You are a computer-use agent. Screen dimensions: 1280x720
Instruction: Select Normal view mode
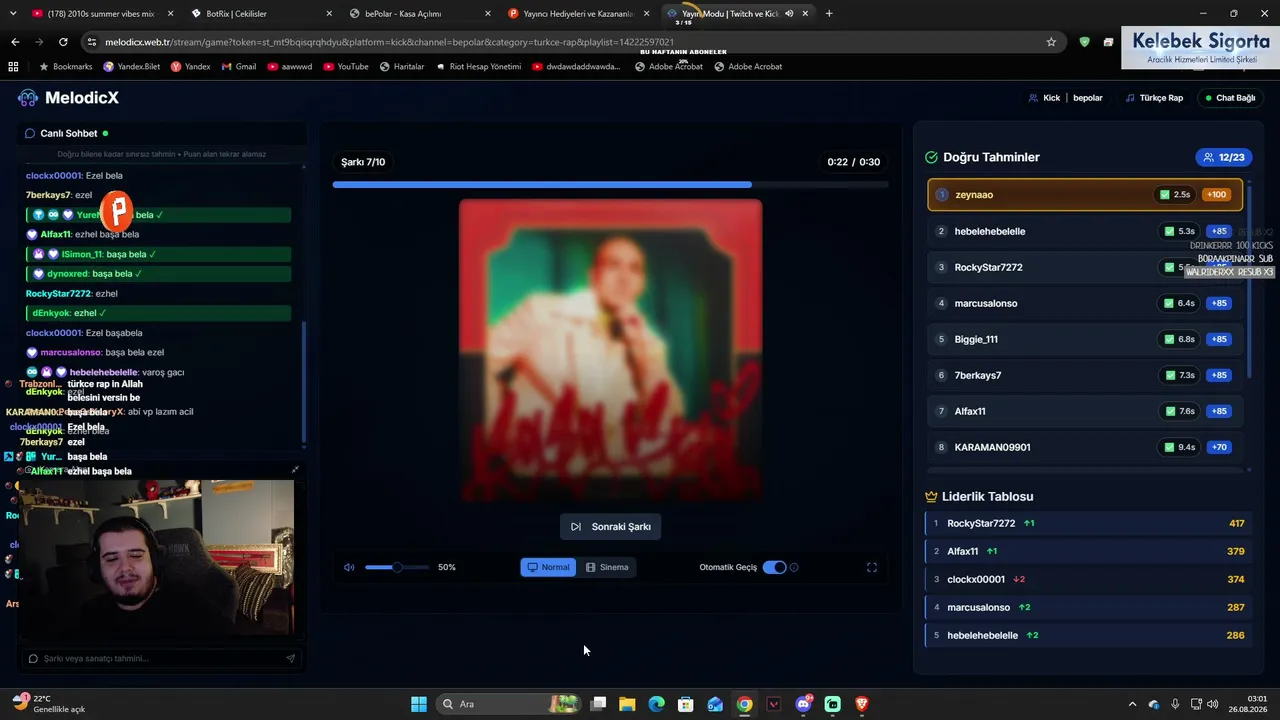point(548,567)
